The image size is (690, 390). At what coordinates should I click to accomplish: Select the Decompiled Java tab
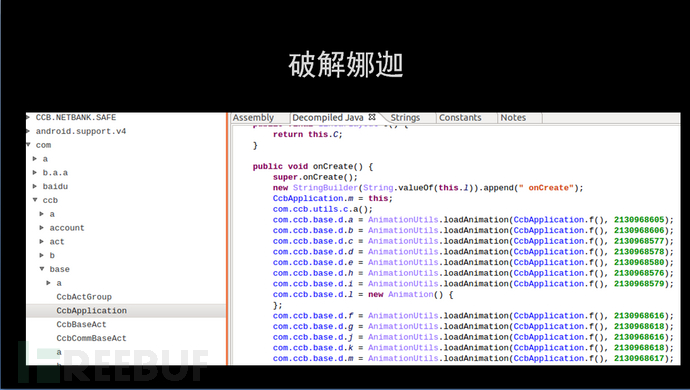pos(328,118)
